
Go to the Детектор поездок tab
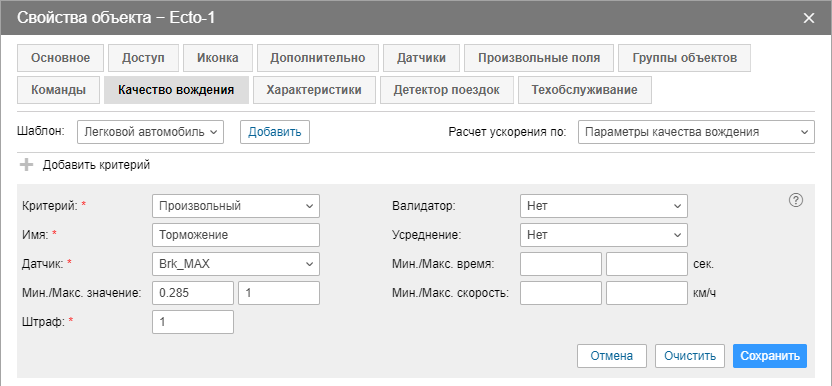point(447,90)
